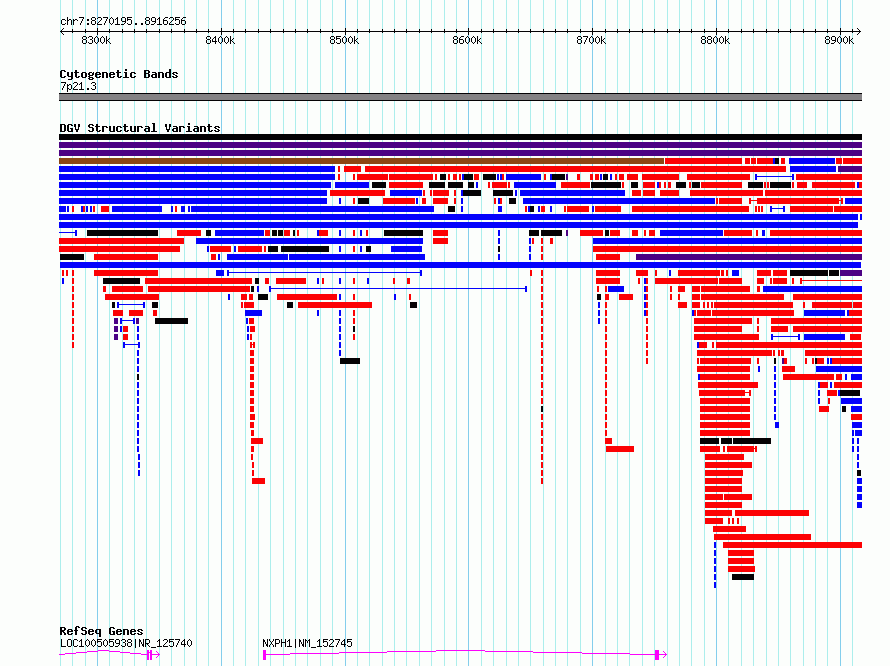Screen dimensions: 890x666
Task: Select the red variant bar ending the dashed red column near 8720k
Action: pyautogui.click(x=620, y=449)
